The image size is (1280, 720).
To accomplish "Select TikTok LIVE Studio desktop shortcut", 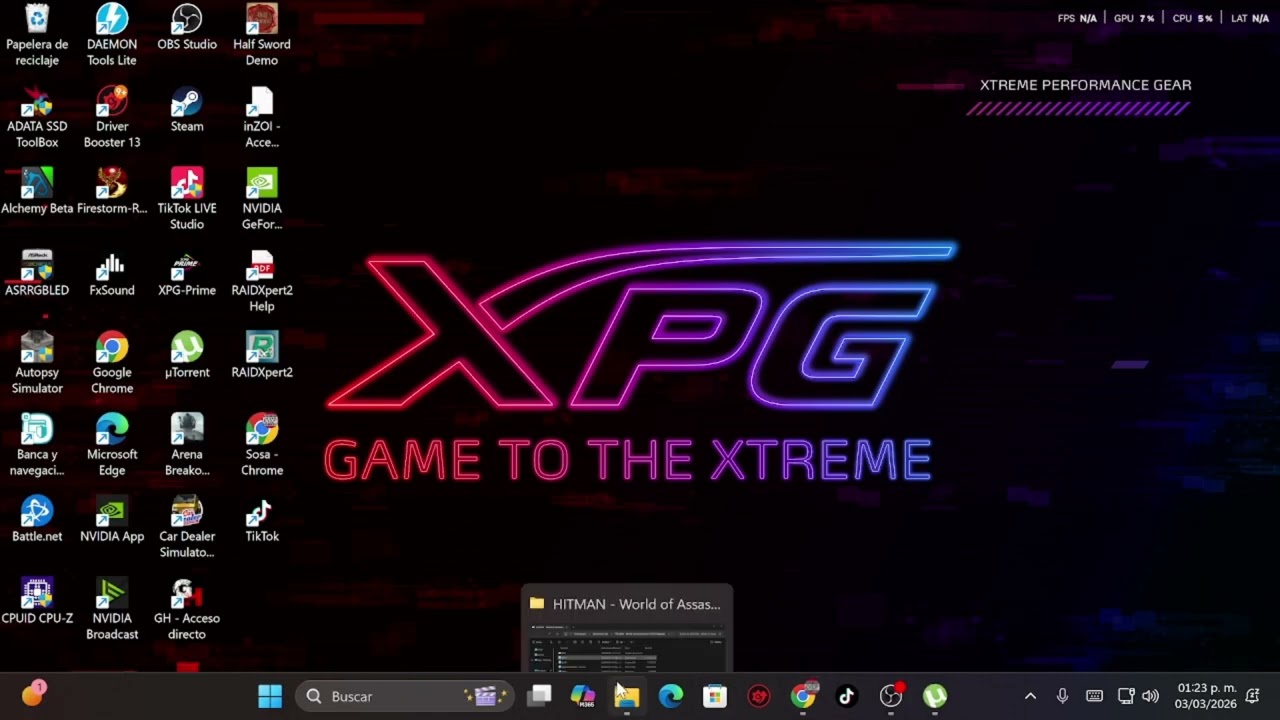I will [187, 199].
